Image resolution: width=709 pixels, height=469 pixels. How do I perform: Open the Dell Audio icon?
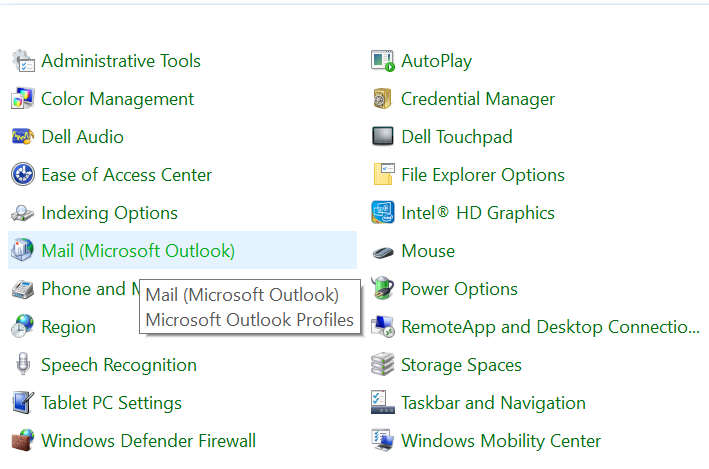(23, 137)
